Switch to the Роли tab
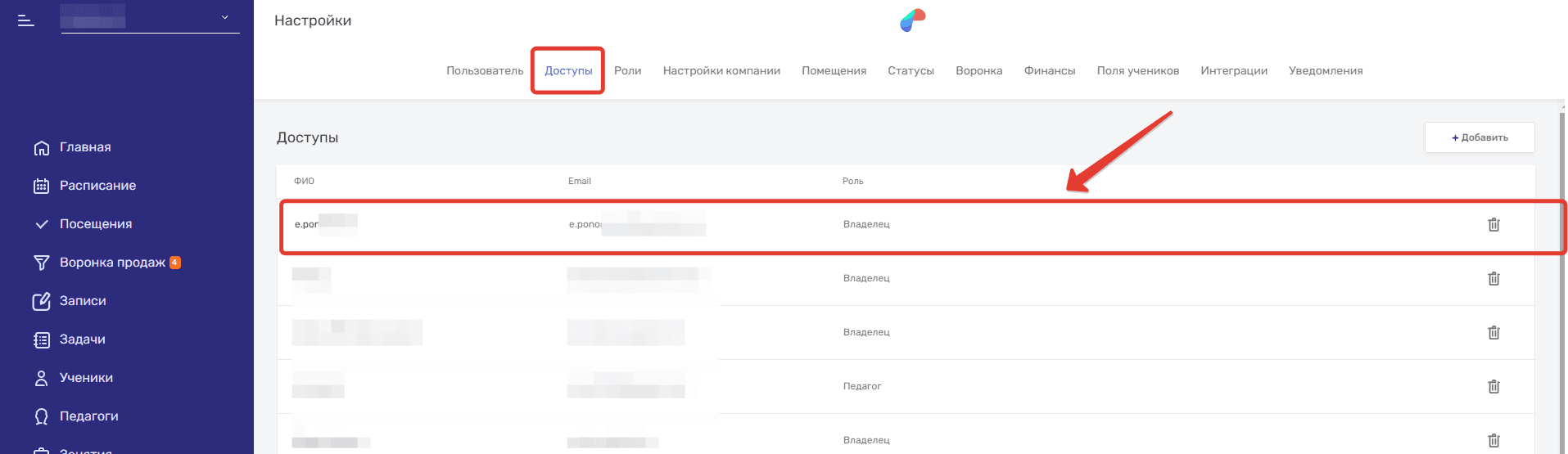The image size is (1568, 454). pyautogui.click(x=627, y=71)
